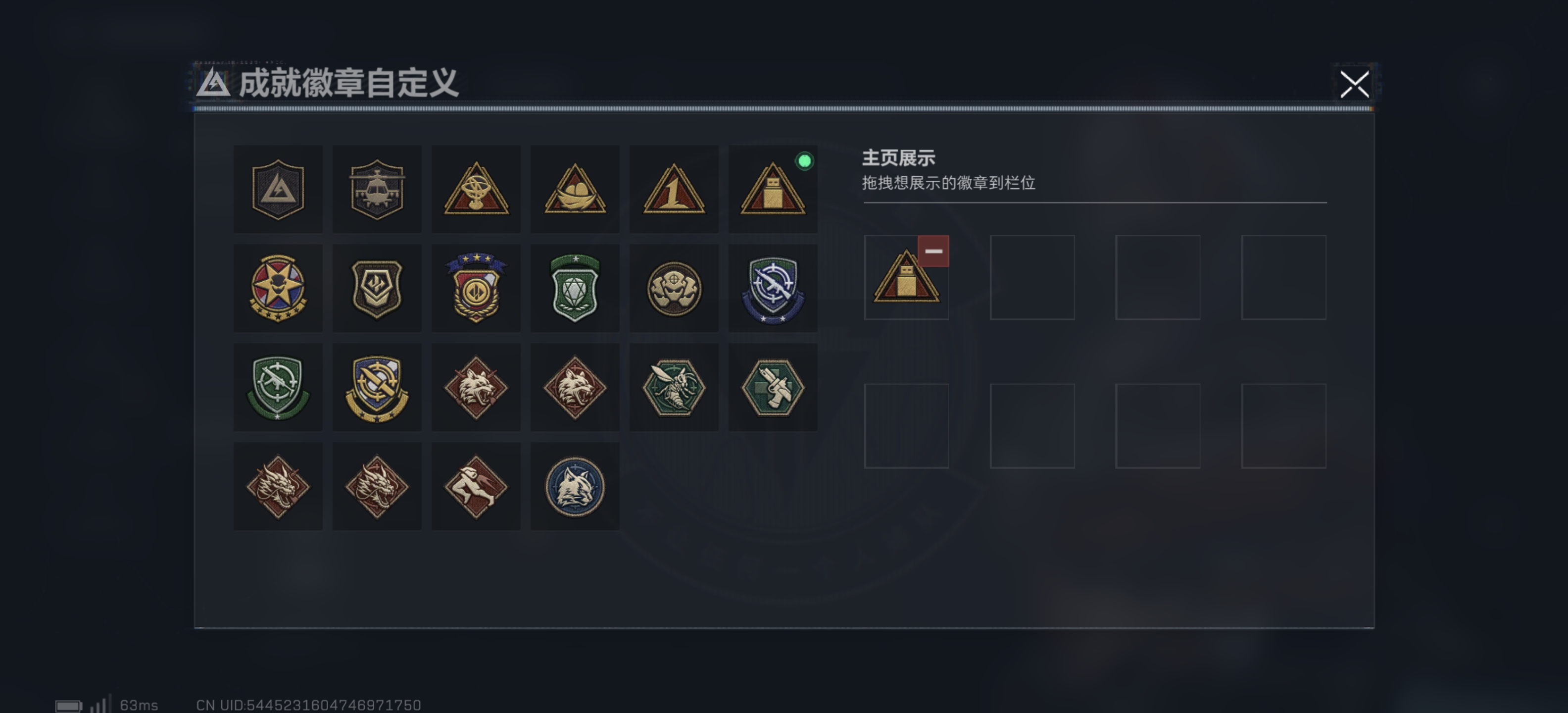Select the medic pistol hexagon badge
The height and width of the screenshot is (713, 1568).
click(x=773, y=387)
